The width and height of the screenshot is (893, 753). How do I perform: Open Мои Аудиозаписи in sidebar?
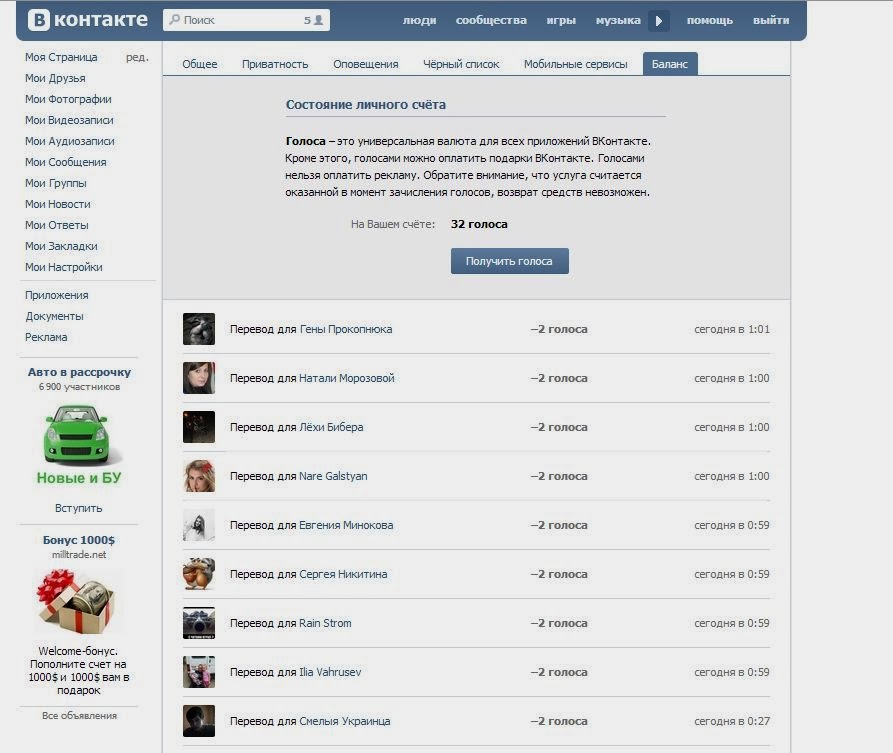[69, 141]
